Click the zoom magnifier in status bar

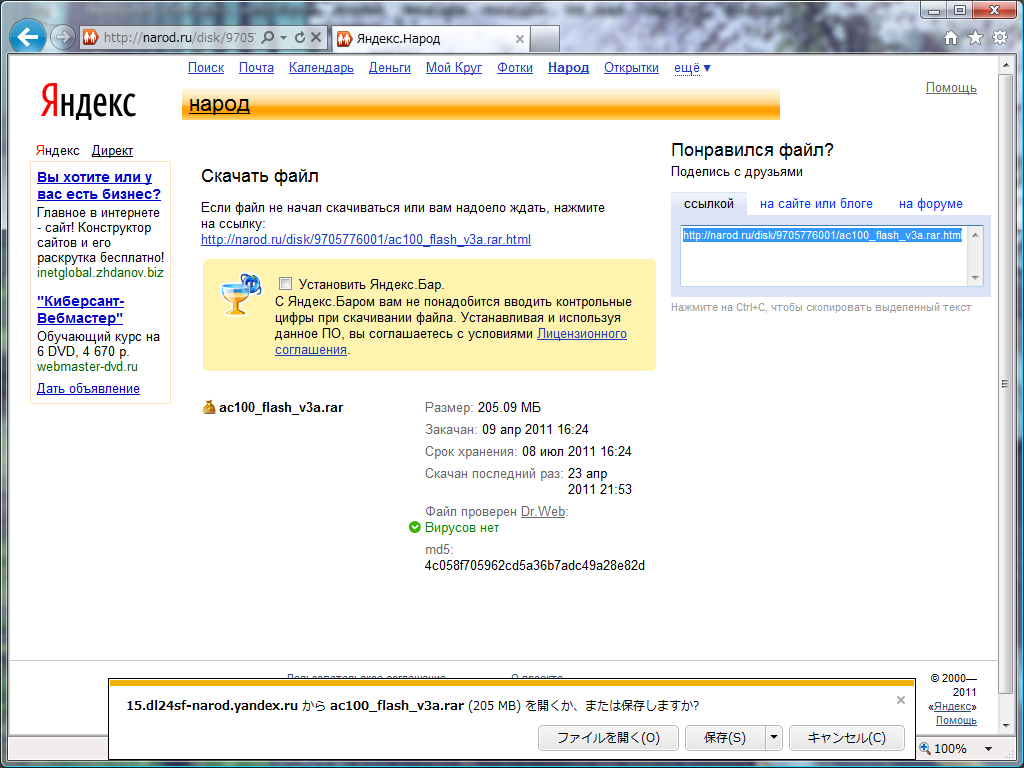click(x=925, y=748)
